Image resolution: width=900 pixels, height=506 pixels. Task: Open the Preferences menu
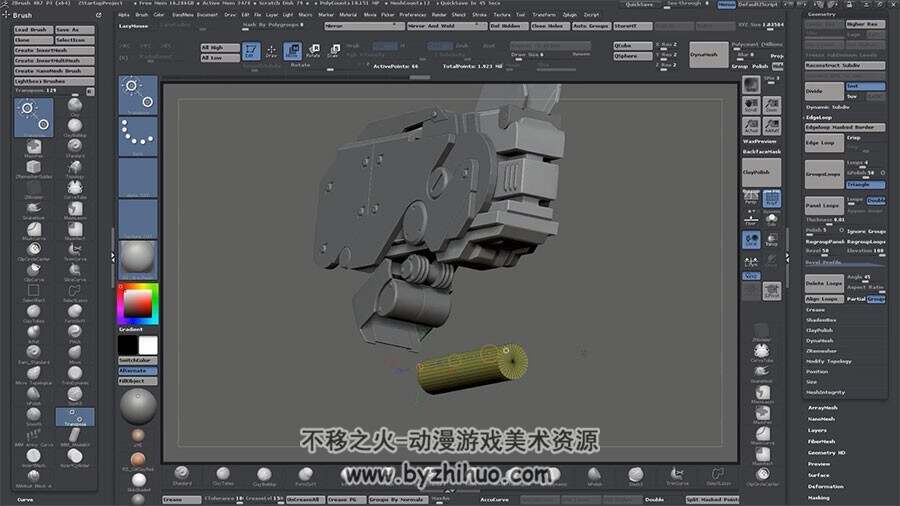413,15
